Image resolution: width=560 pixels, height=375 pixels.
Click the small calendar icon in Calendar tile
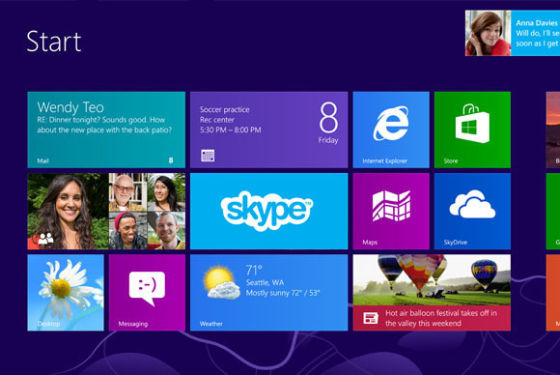click(x=208, y=155)
